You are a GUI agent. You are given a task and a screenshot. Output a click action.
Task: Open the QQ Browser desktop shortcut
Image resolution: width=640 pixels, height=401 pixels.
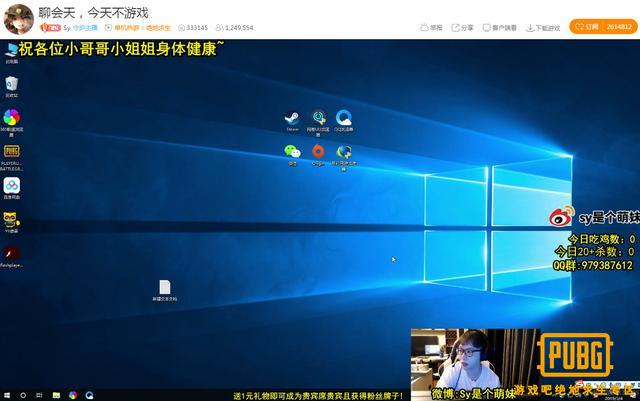344,120
